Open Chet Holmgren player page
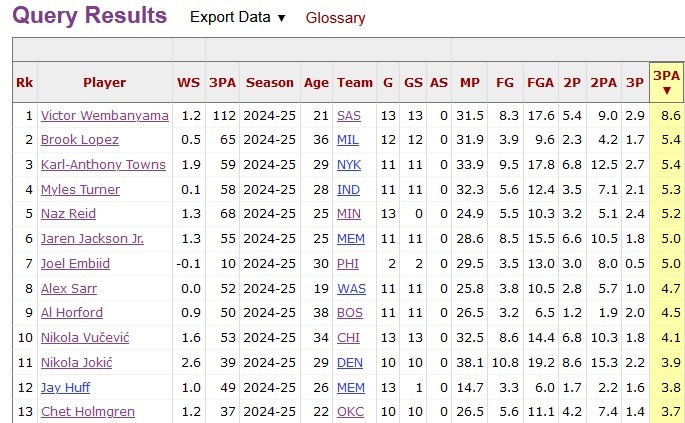This screenshot has width=685, height=423. coord(87,411)
